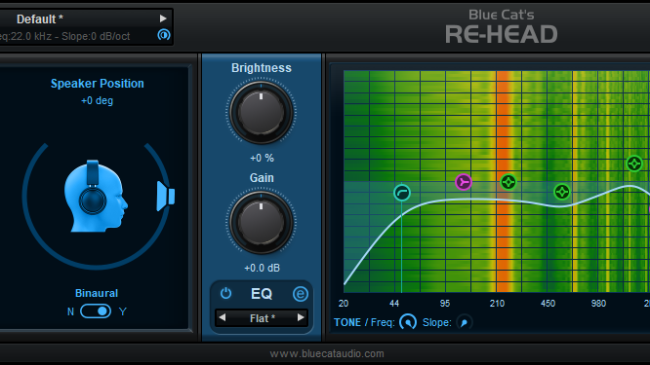Click the circular icon beside the slope readout
Screen dimensions: 650x365
tap(164, 35)
